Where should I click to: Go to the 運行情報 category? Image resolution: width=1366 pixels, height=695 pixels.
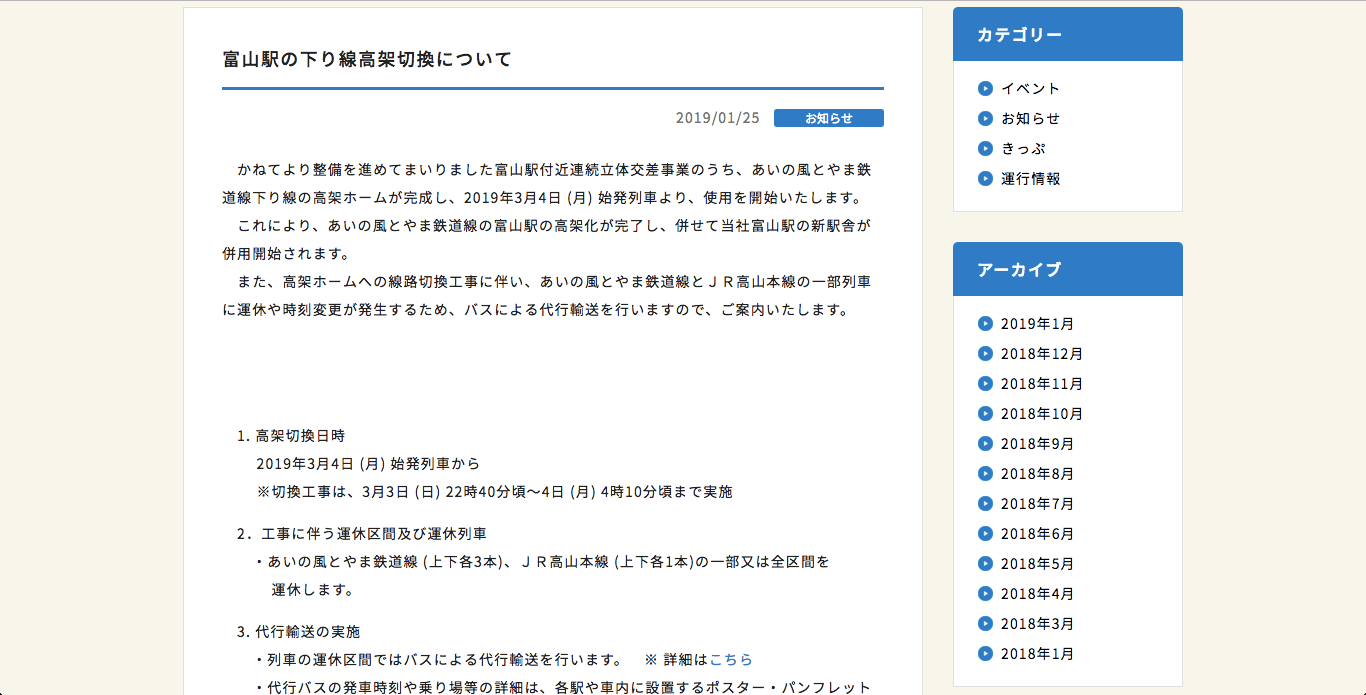point(1030,178)
